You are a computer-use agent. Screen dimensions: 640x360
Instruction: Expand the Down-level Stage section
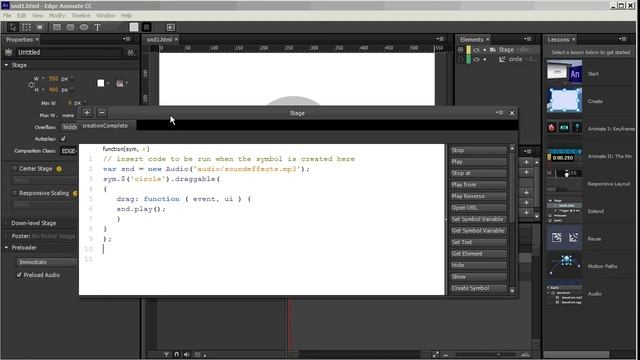pyautogui.click(x=6, y=223)
